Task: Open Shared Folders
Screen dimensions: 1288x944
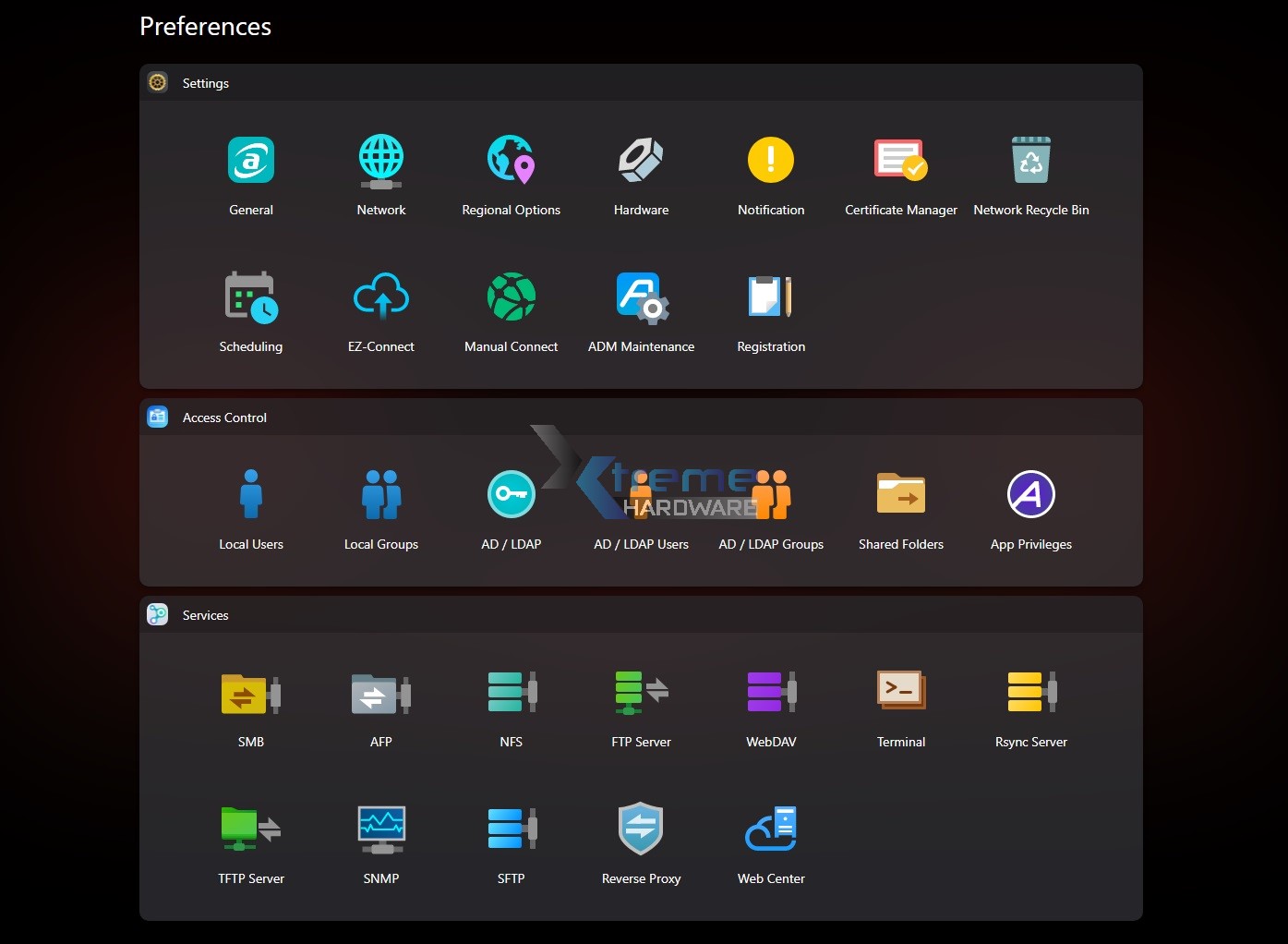Action: (x=900, y=495)
